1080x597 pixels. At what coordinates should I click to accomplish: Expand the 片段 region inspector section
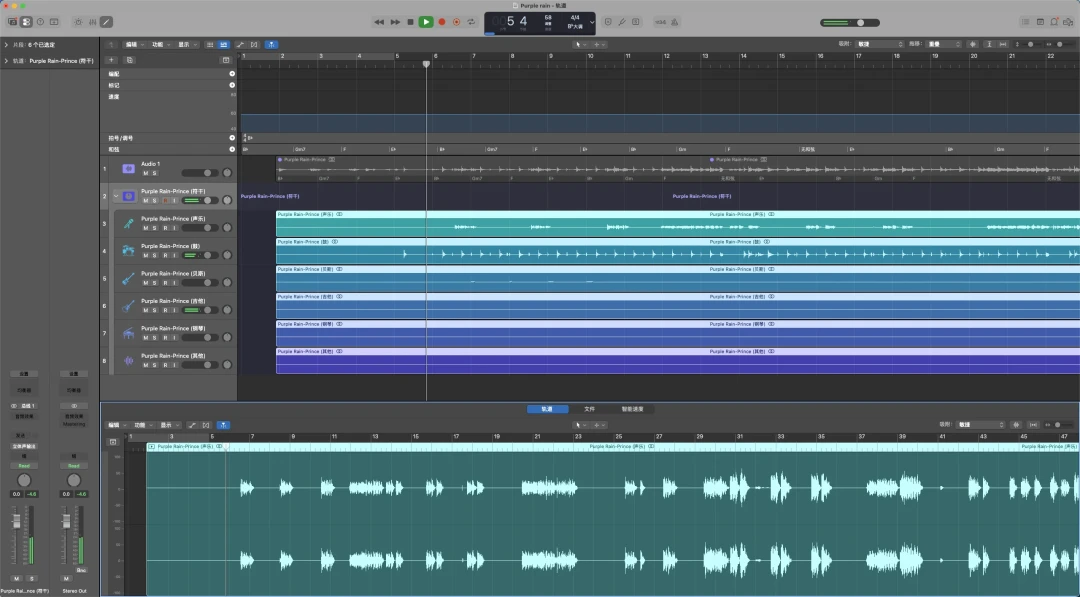coord(6,45)
